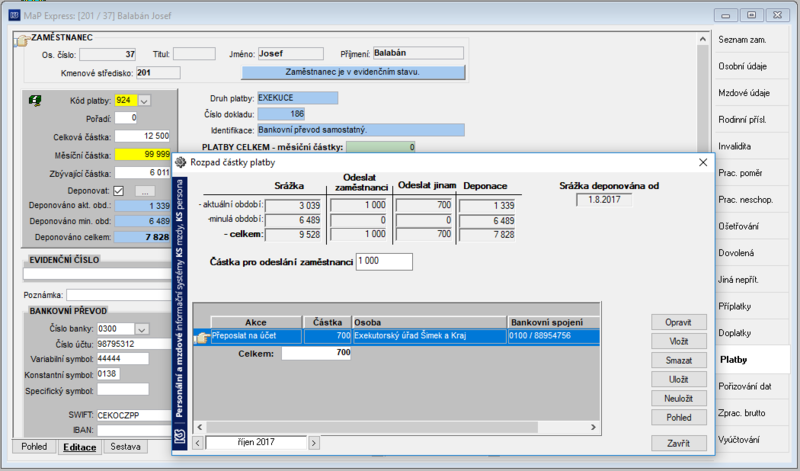800x471 pixels.
Task: Click the Opravit button
Action: (x=679, y=323)
